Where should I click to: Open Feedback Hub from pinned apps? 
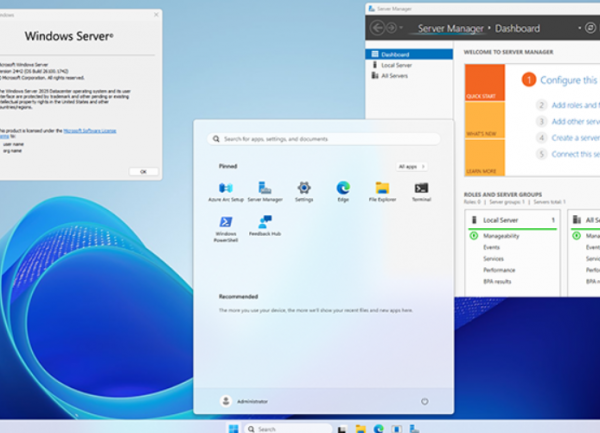(x=265, y=226)
